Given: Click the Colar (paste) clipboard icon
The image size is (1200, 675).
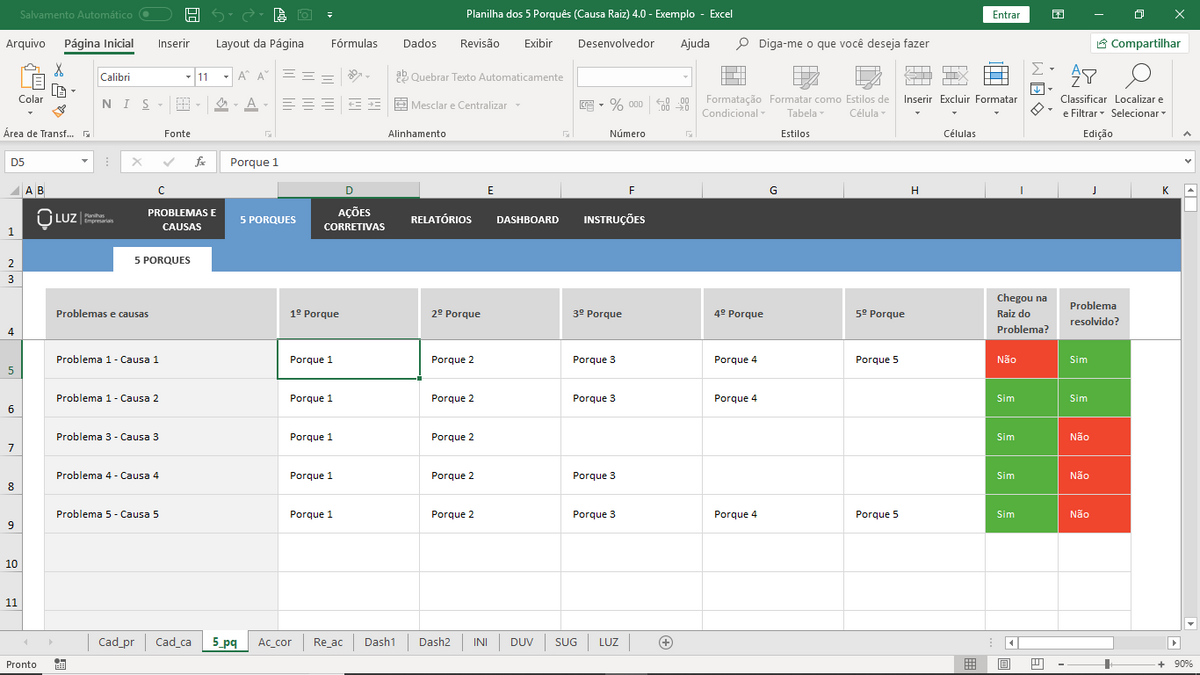Looking at the screenshot, I should coord(31,80).
